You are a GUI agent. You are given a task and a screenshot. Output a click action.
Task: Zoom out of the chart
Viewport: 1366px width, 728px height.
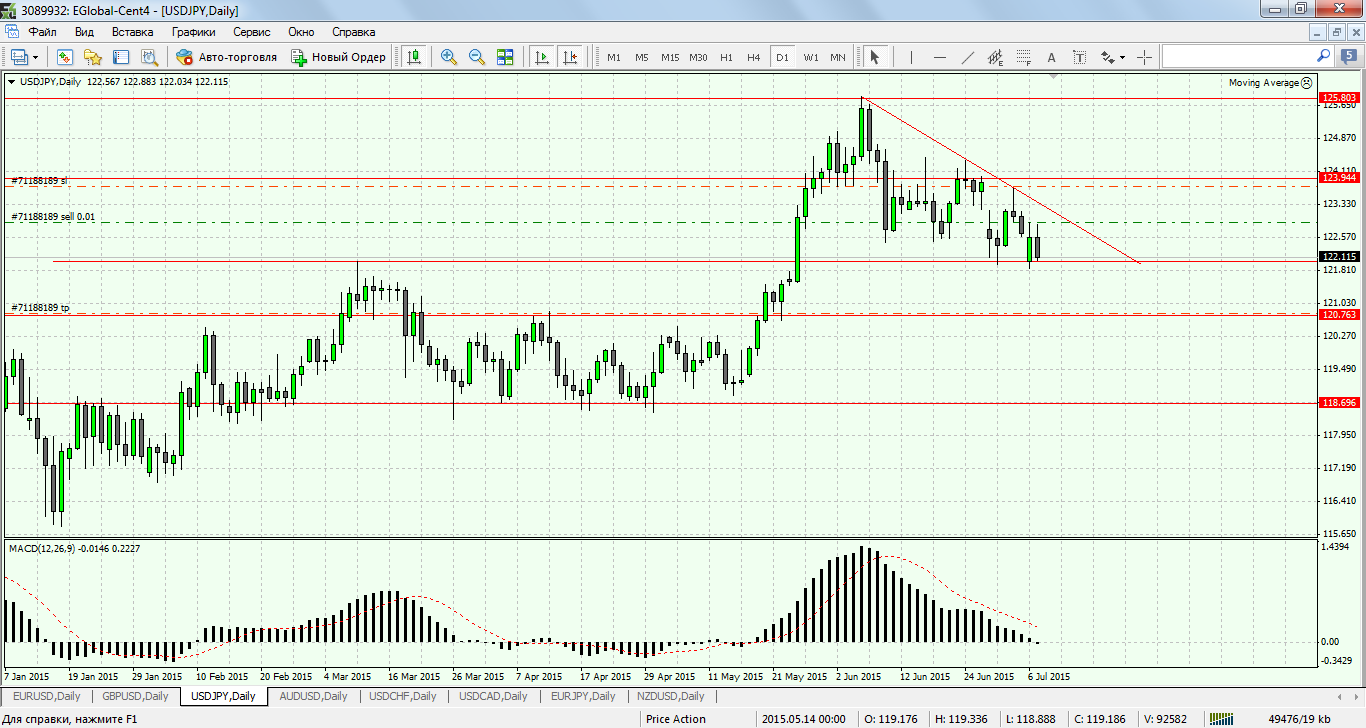click(x=477, y=57)
